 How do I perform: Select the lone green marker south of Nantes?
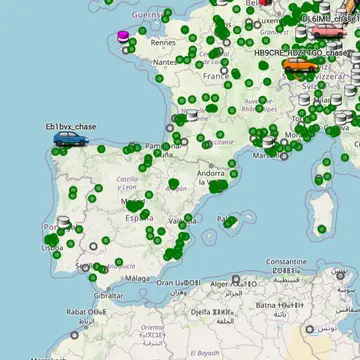click(159, 78)
